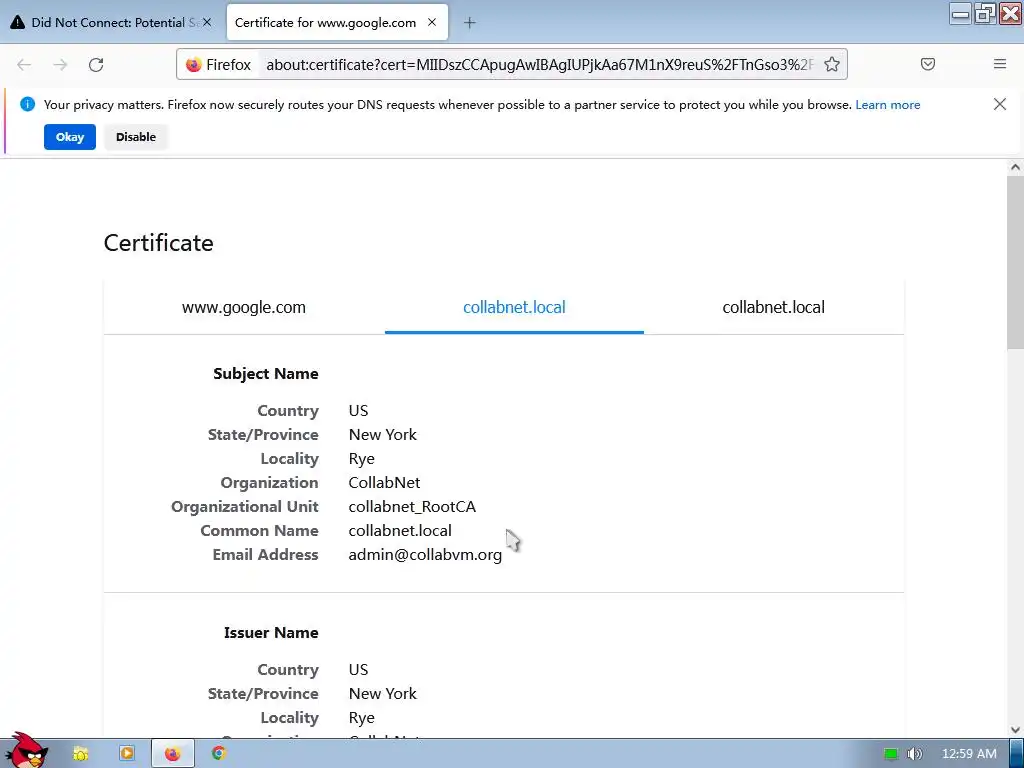Select the collabnet_RootCA organizational unit value
The height and width of the screenshot is (768, 1024).
(x=412, y=507)
